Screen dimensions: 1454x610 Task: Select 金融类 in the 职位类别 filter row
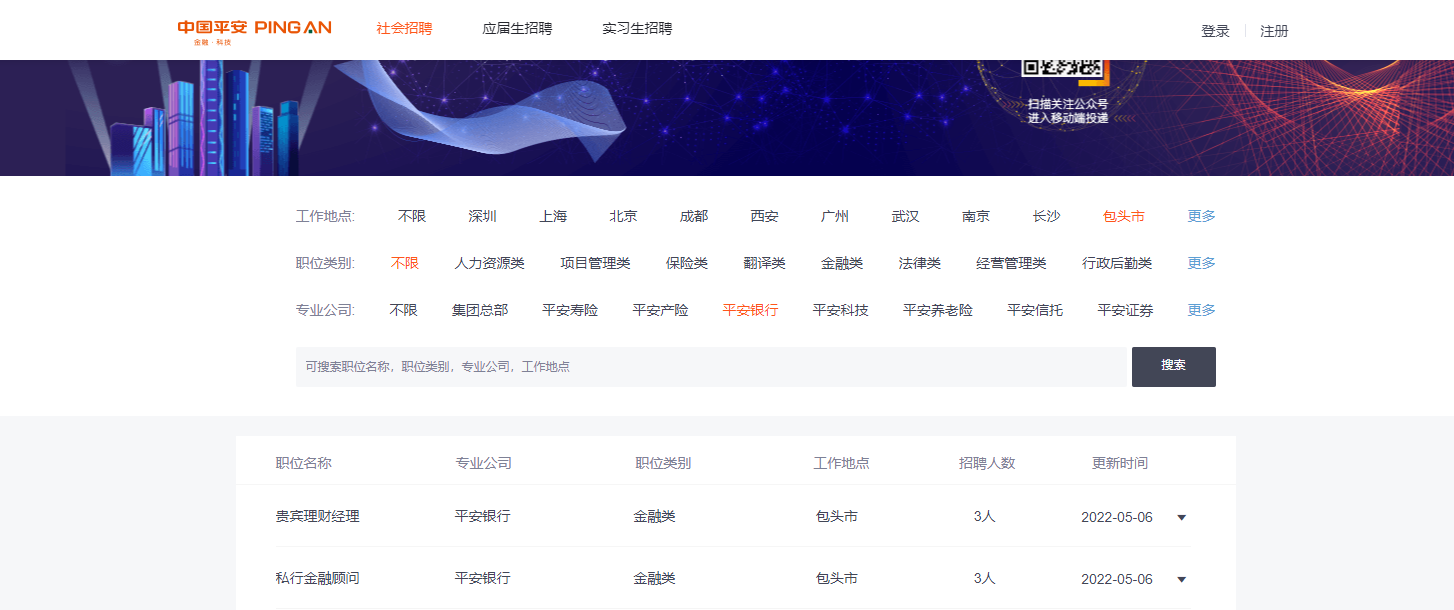click(842, 263)
